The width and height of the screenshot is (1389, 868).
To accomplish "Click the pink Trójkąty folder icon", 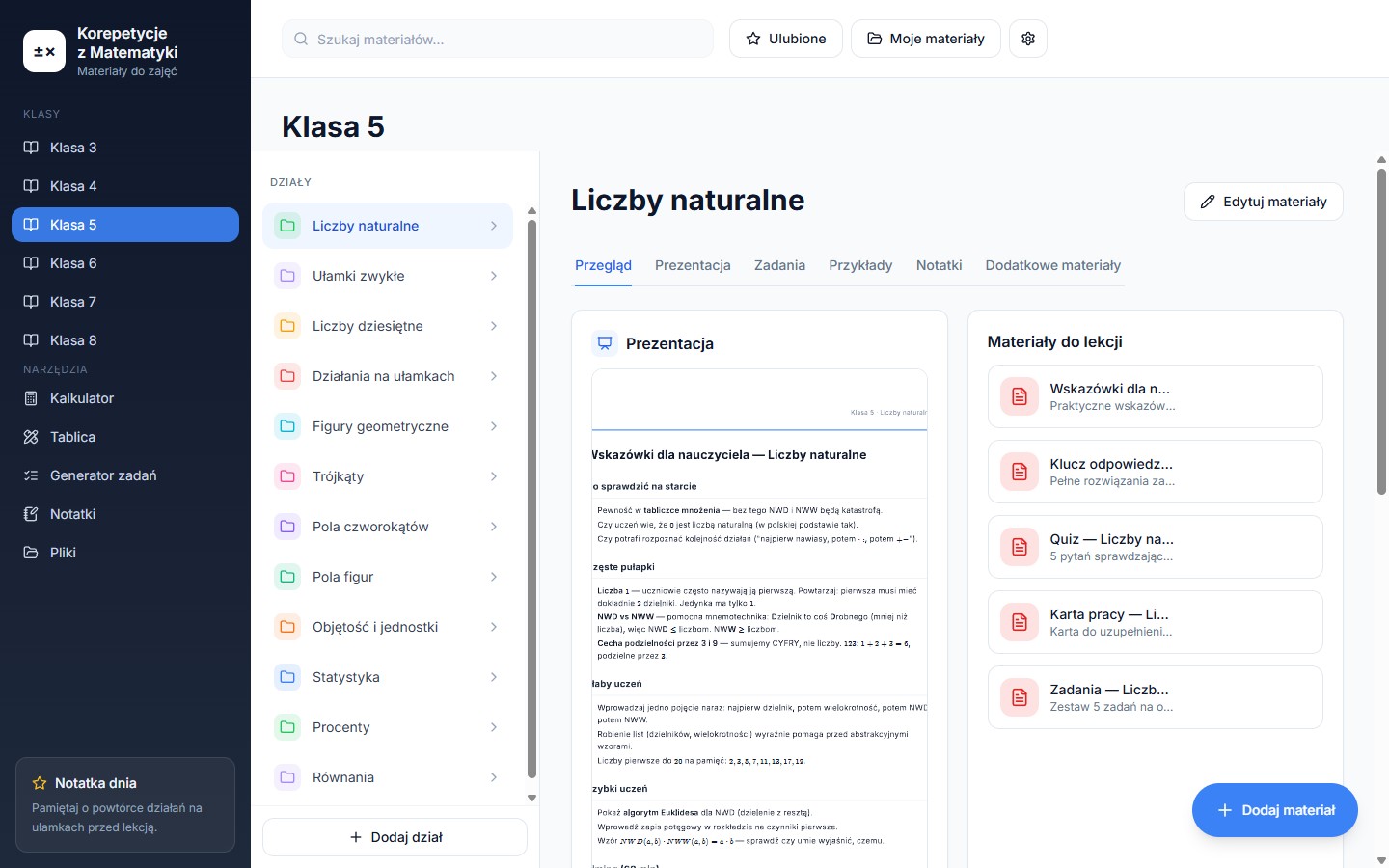I will [x=287, y=476].
